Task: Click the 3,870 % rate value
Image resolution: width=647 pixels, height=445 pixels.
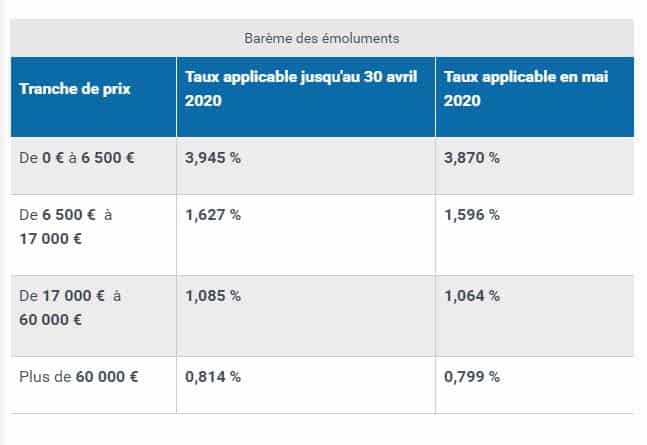Action: click(x=471, y=158)
